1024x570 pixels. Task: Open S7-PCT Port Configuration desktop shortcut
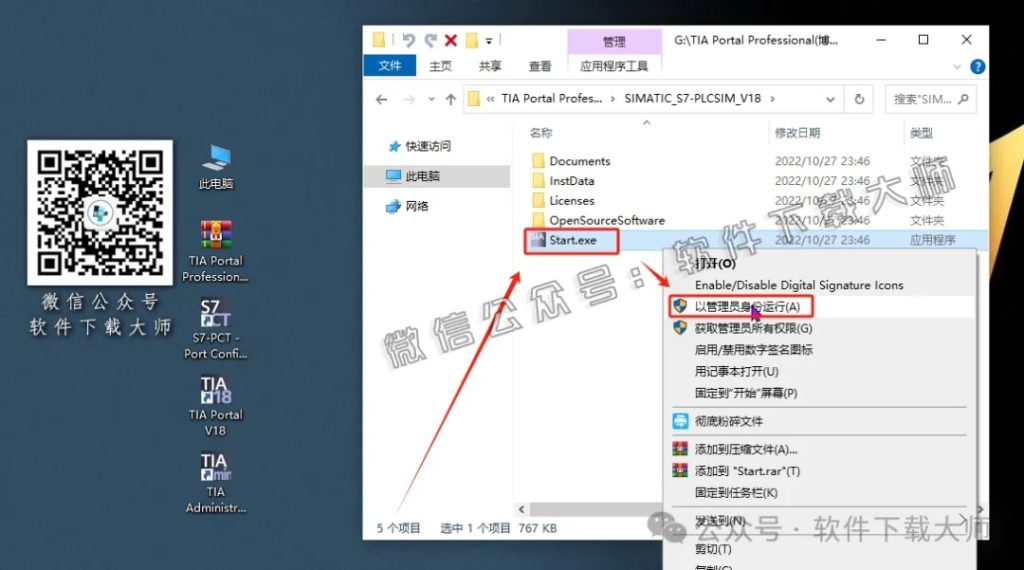click(216, 329)
